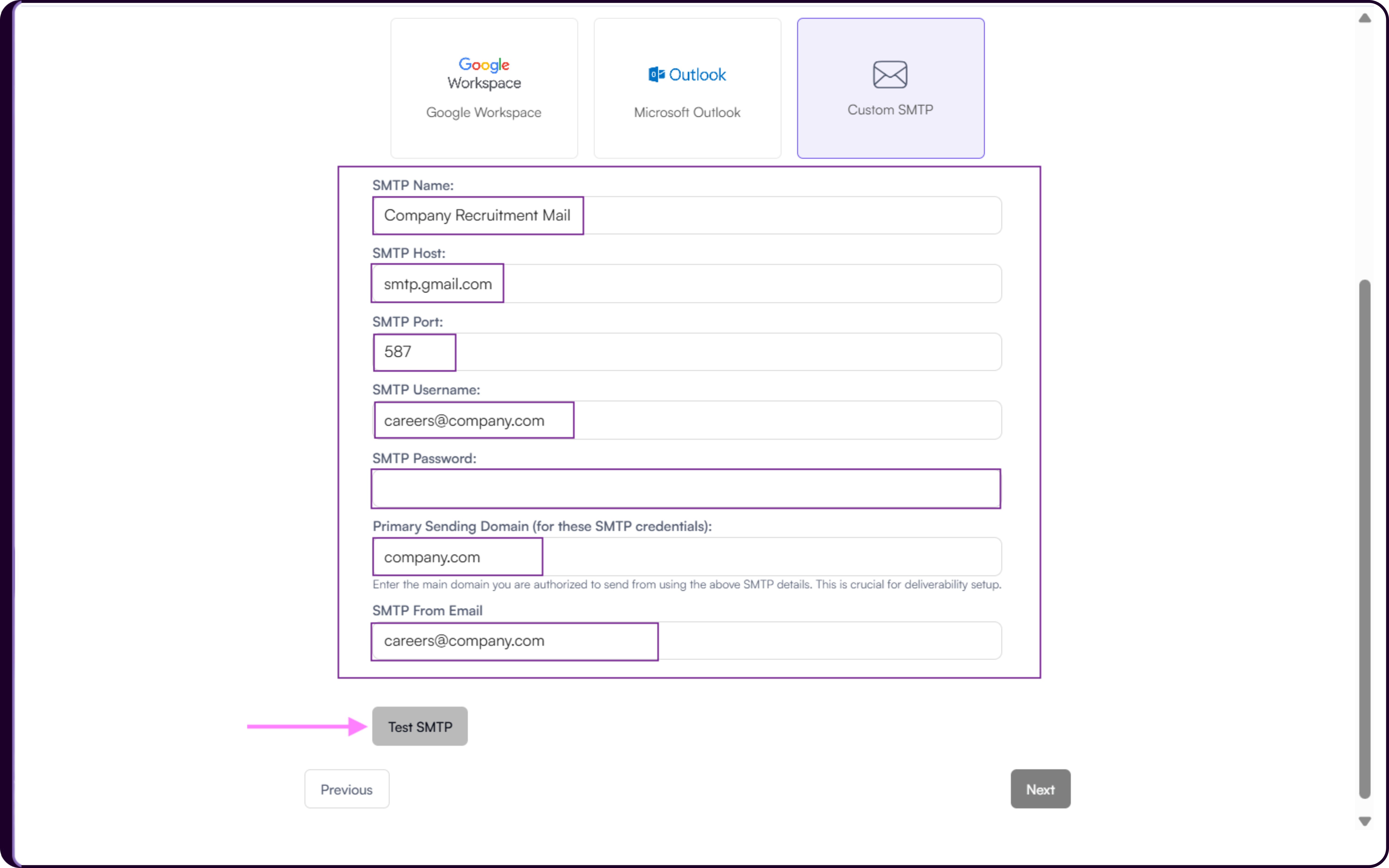This screenshot has width=1389, height=868.
Task: Click the 'SMTP Username:' label
Action: (x=426, y=390)
